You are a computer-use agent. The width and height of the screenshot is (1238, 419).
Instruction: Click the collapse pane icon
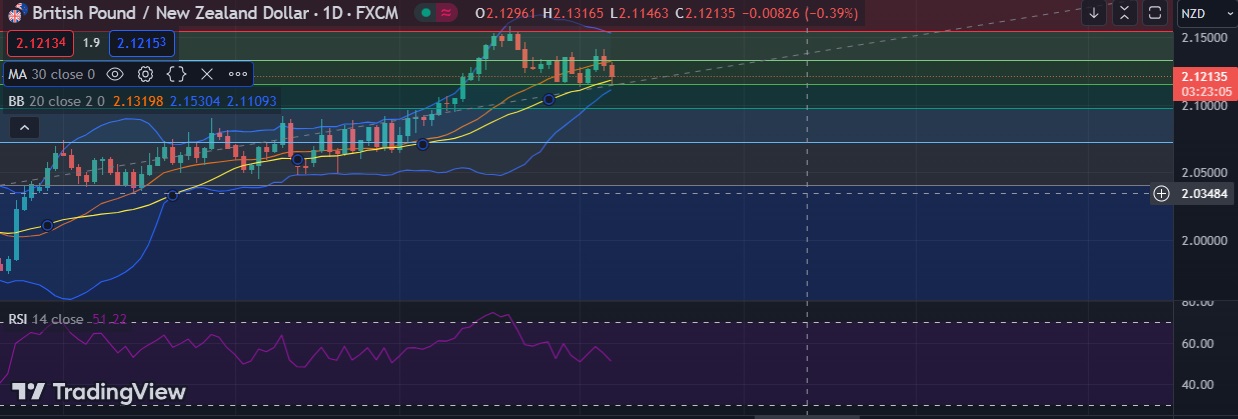coord(1124,13)
